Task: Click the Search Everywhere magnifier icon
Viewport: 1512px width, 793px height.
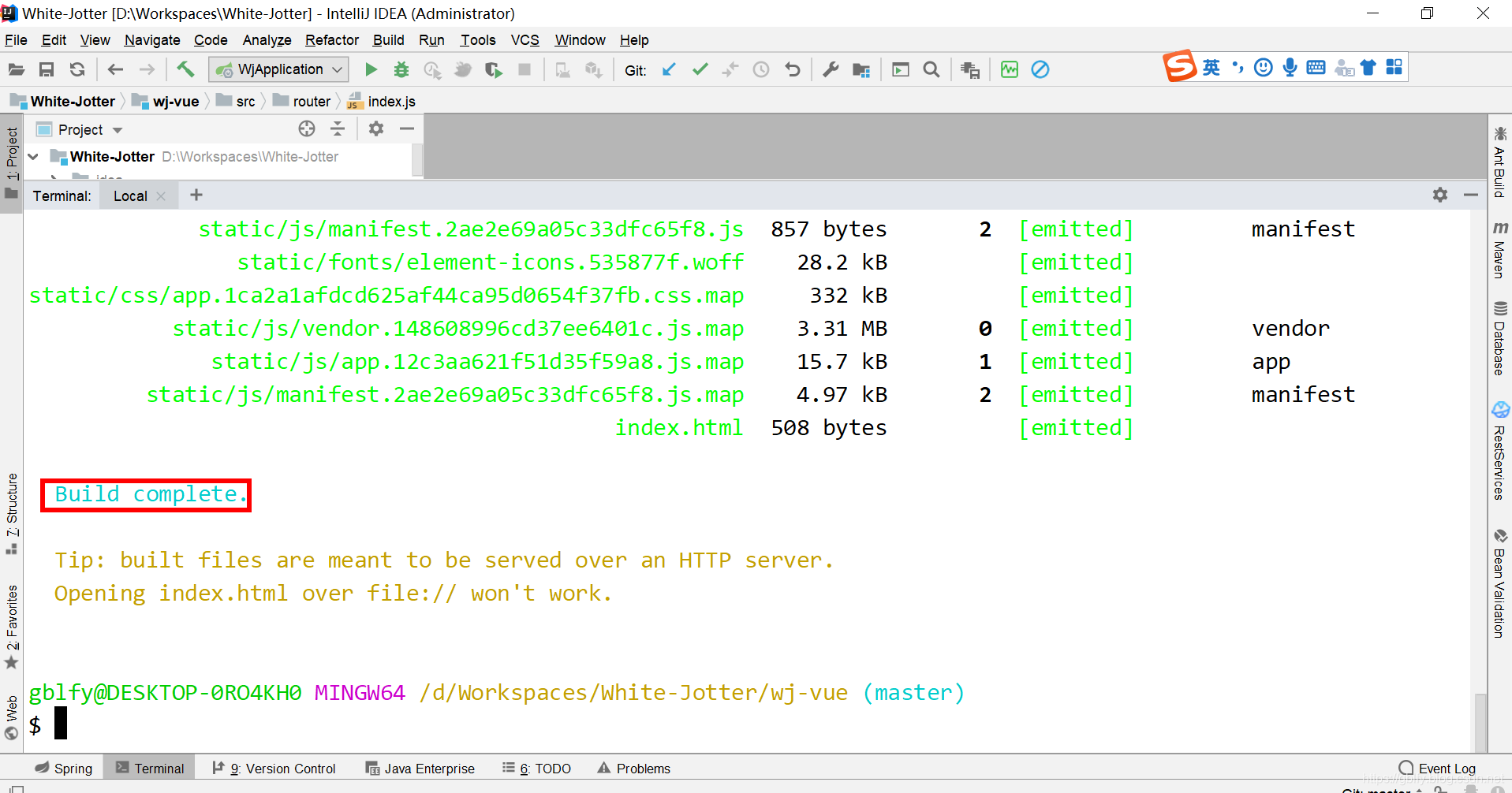Action: 931,69
